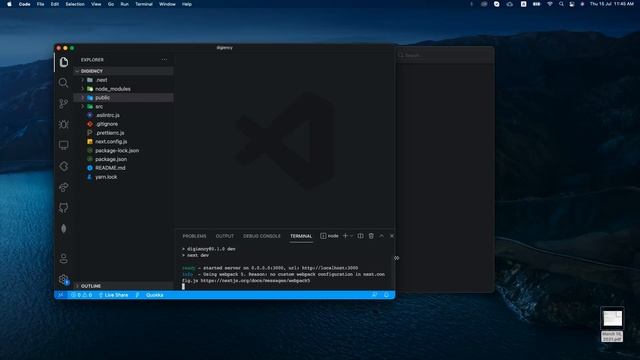Open the Run menu

[x=124, y=4]
